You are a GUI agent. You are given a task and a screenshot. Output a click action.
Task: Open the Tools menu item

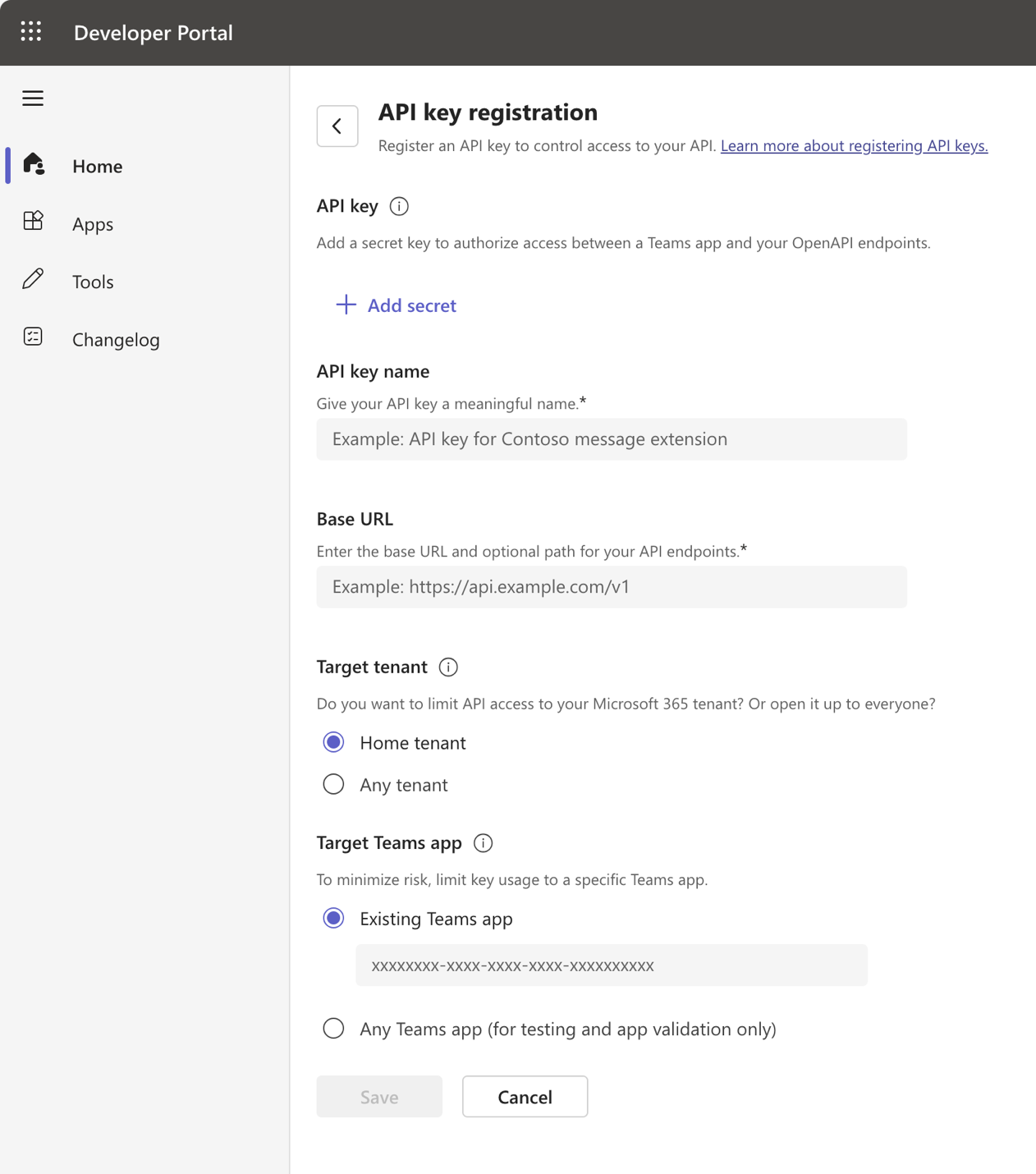[x=93, y=282]
